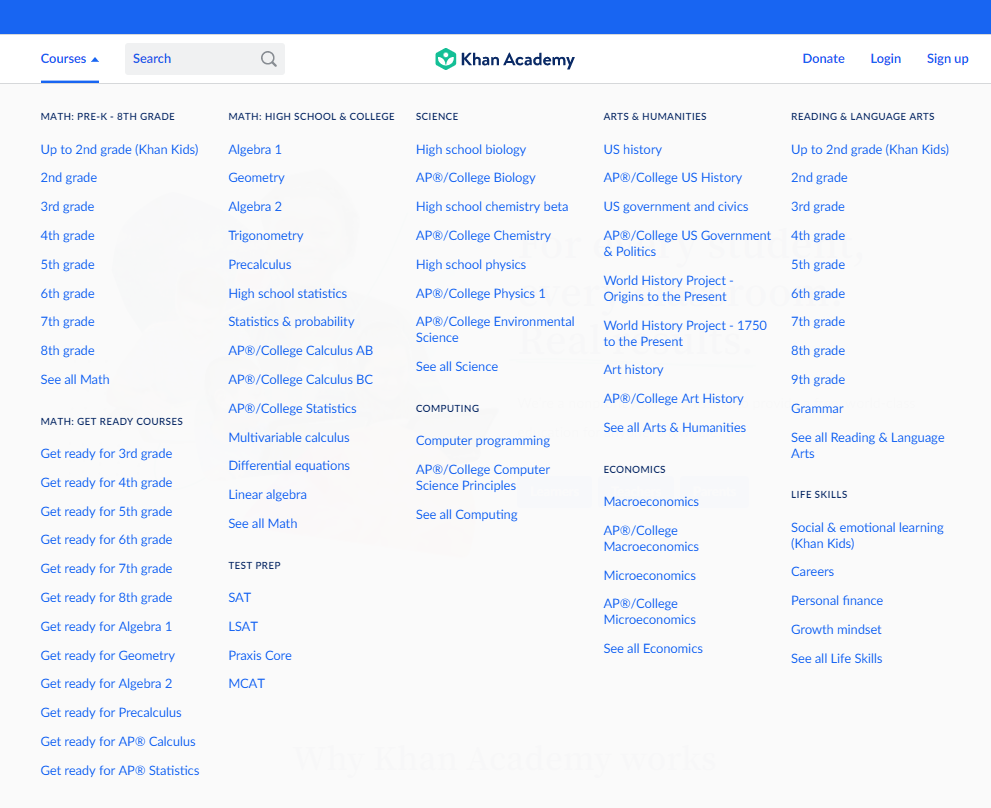Open Computer programming
This screenshot has width=991, height=808.
tap(483, 441)
